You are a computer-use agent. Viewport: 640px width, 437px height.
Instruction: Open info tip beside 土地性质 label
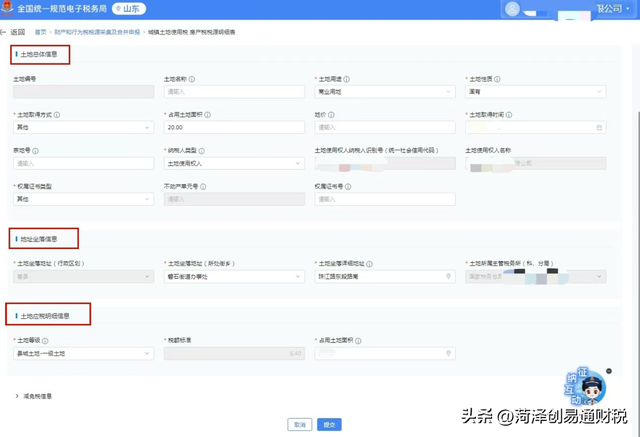(x=497, y=79)
